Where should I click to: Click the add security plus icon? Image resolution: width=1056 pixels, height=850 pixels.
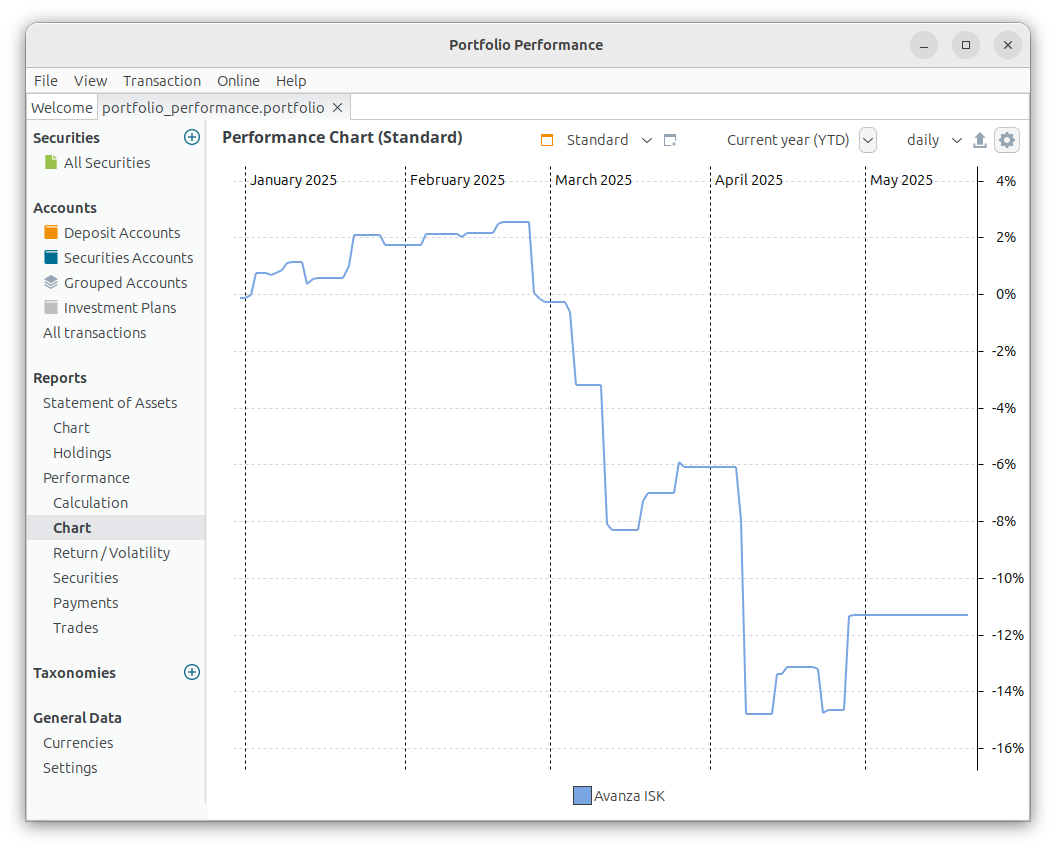pyautogui.click(x=192, y=137)
